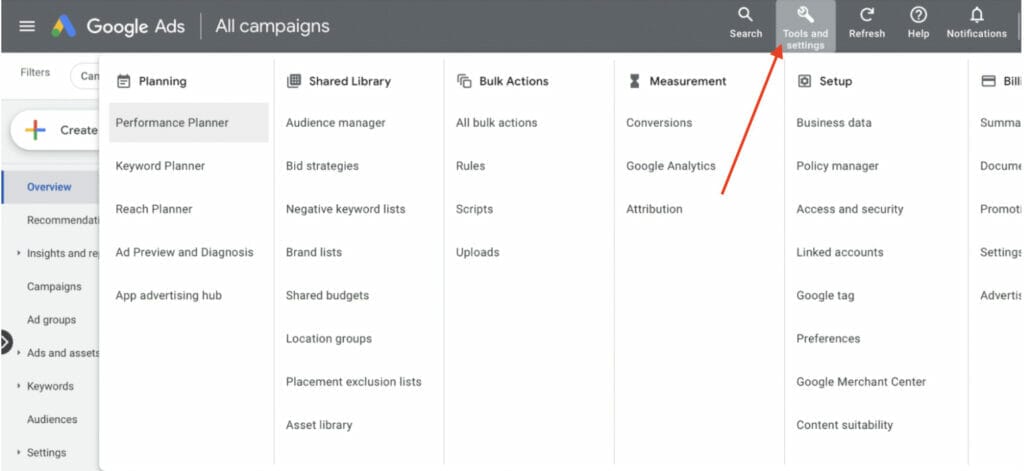The height and width of the screenshot is (471, 1024).
Task: Expand the Keywords sidebar section
Action: coord(19,386)
